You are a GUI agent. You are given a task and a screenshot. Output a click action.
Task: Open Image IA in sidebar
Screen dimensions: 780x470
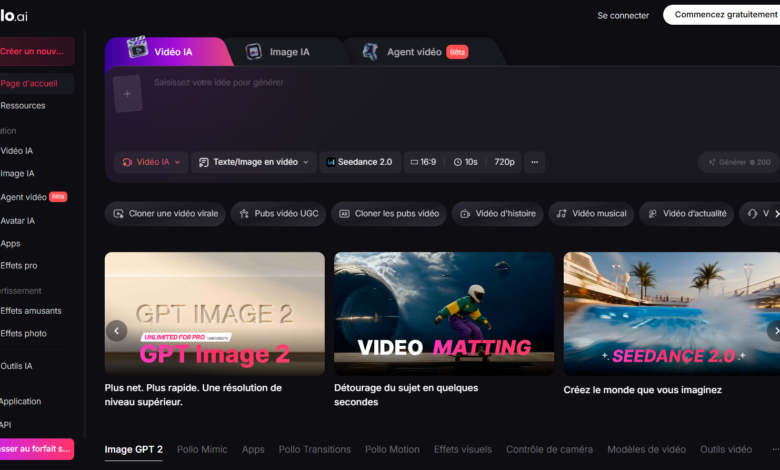click(17, 174)
